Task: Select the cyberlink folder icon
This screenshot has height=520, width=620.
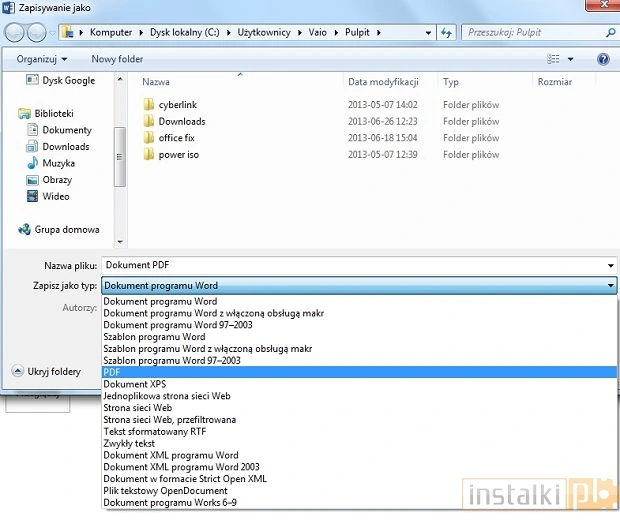Action: coord(148,104)
